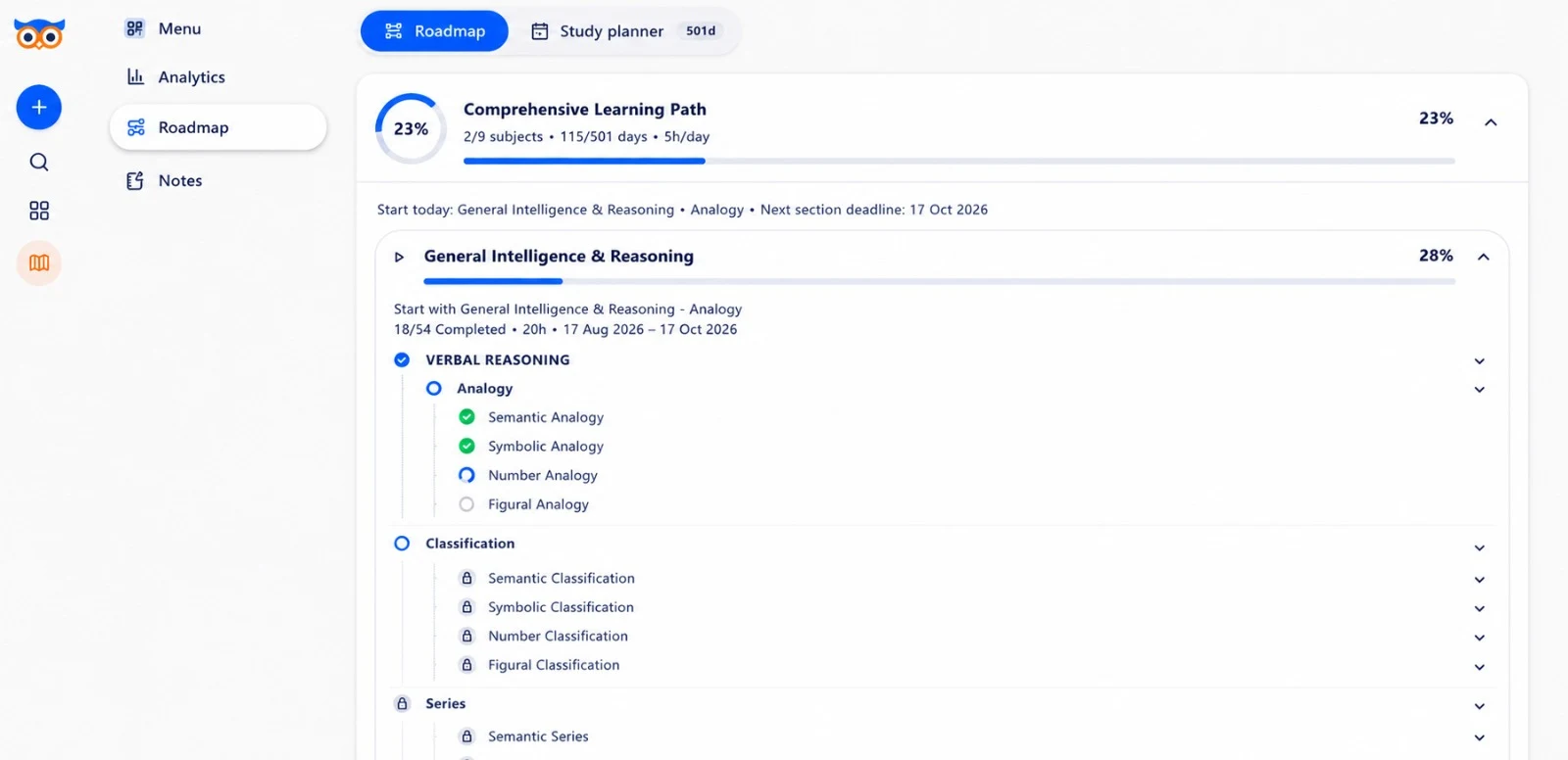Select Roadmap in the left navigation
Viewport: 1568px width, 760px height.
pyautogui.click(x=218, y=127)
